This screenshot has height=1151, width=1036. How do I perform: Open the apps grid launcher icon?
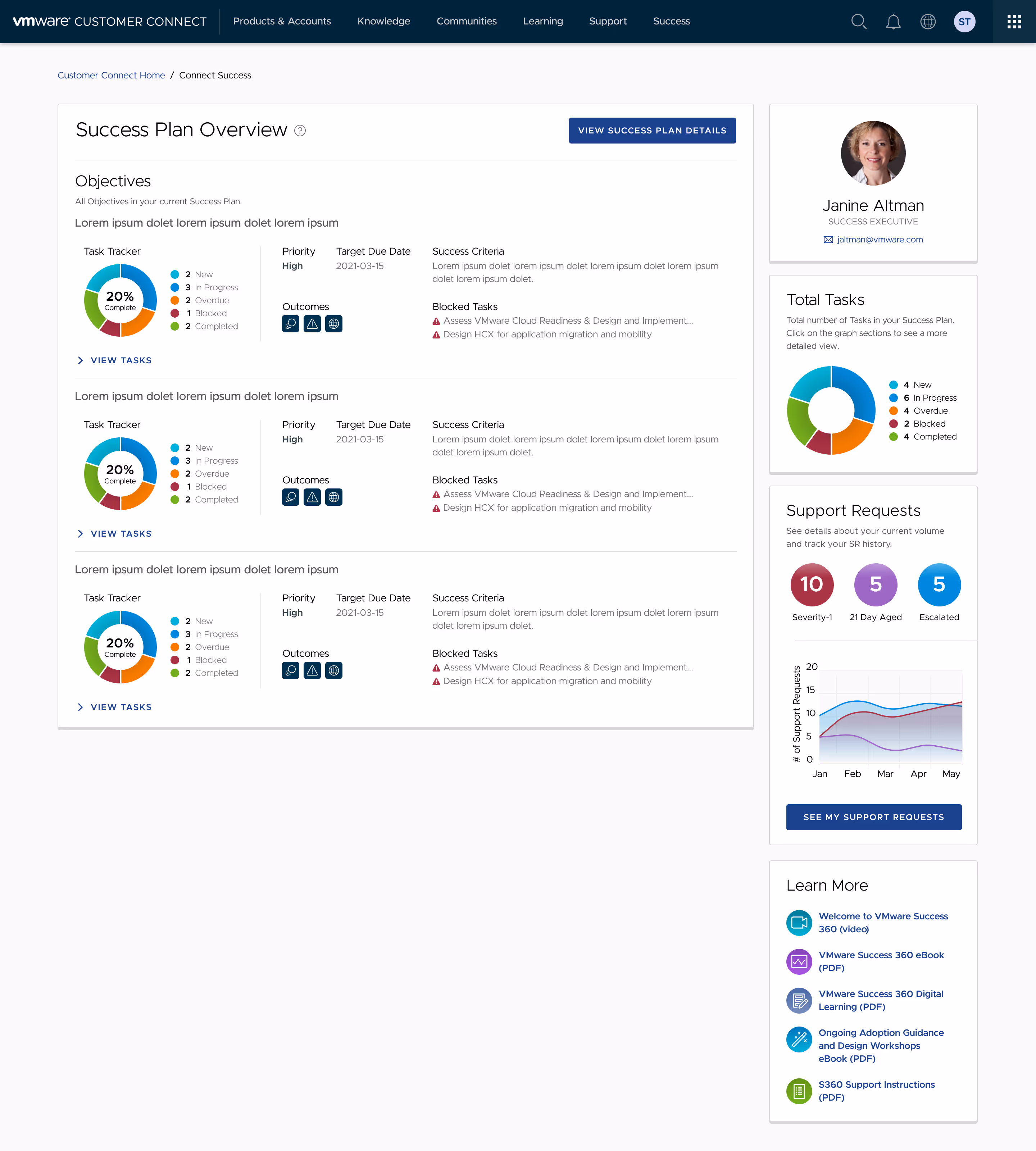[x=1014, y=22]
